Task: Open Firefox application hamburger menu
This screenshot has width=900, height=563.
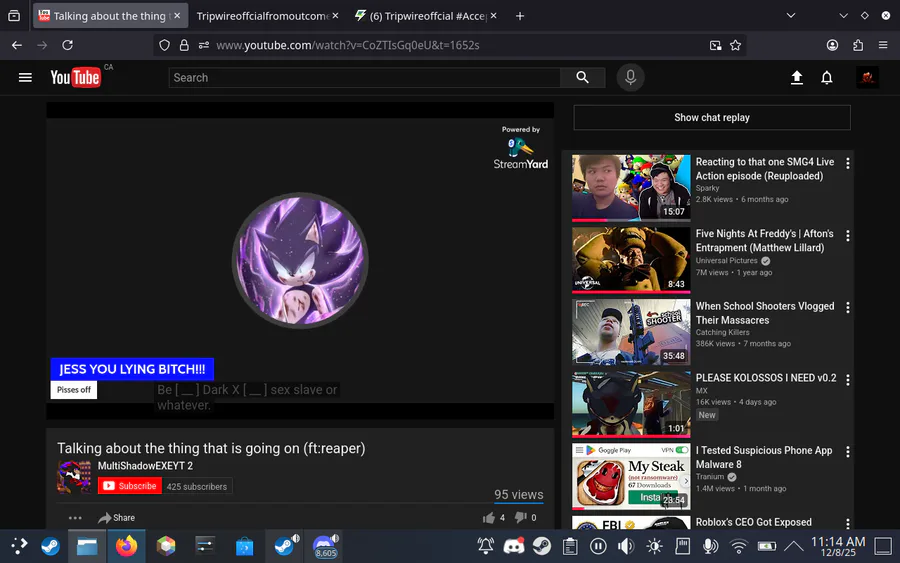Action: coord(883,45)
